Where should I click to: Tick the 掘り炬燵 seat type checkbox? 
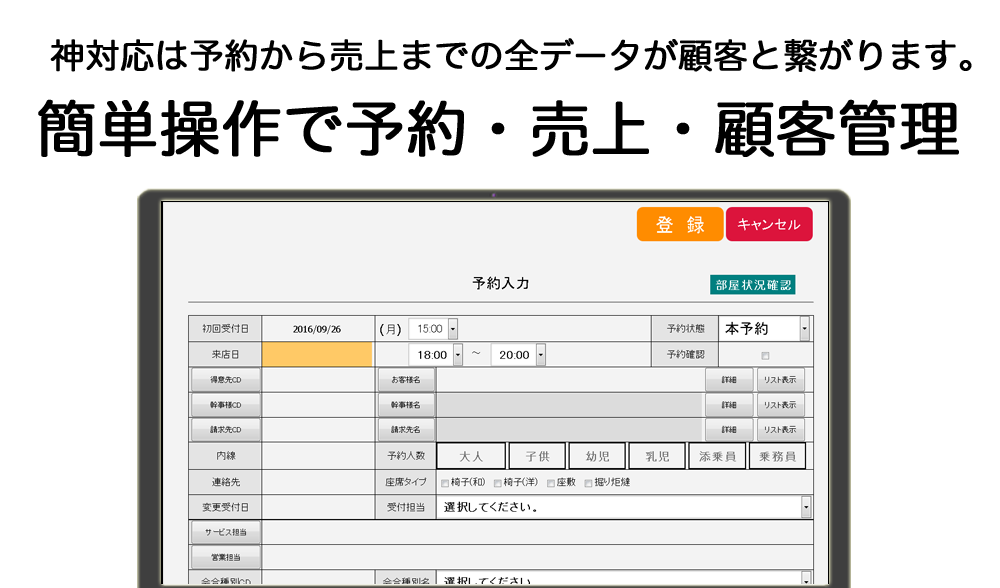pos(588,483)
